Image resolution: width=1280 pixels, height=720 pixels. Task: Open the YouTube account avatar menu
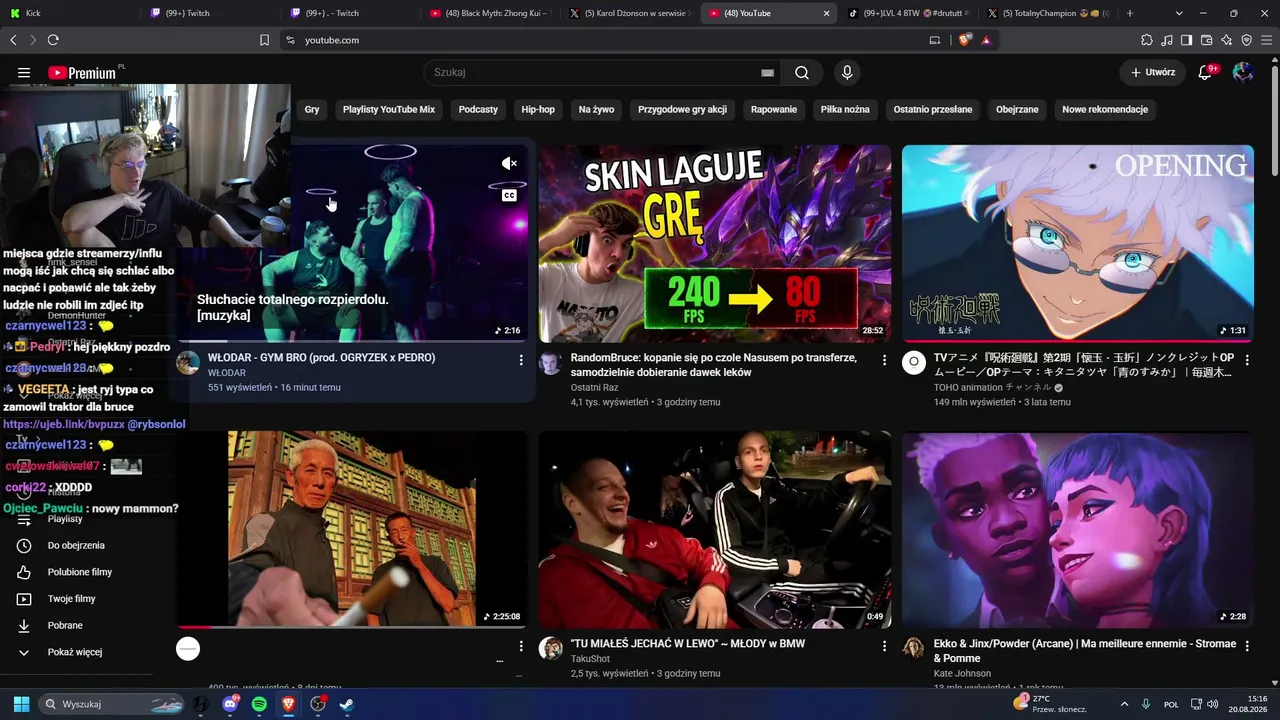(1243, 72)
